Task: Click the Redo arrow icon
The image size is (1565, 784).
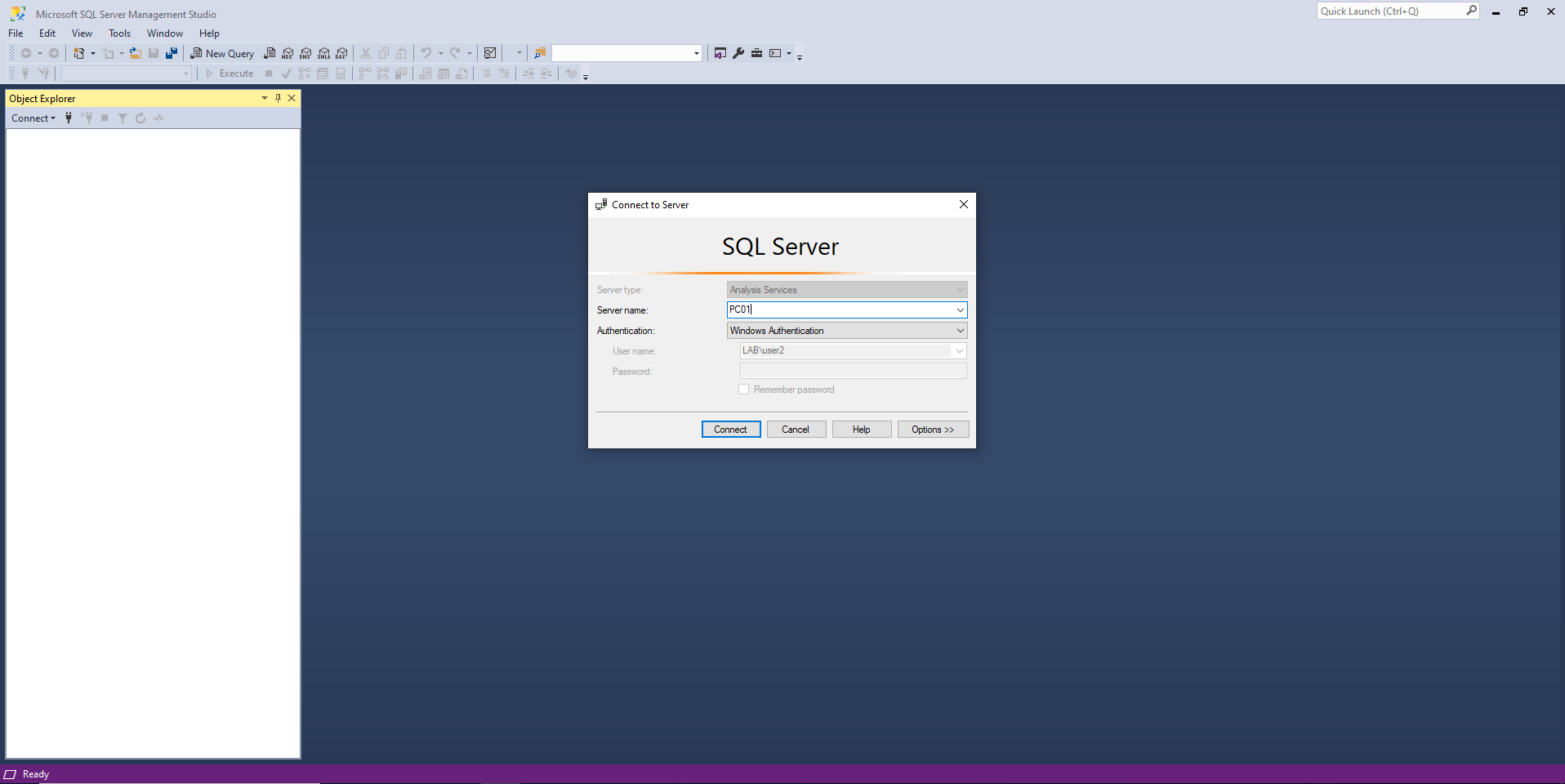Action: (455, 53)
